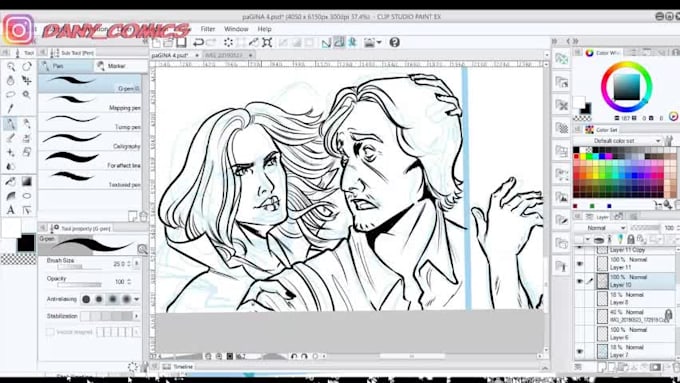Toggle visibility of Layer 10

coord(580,281)
